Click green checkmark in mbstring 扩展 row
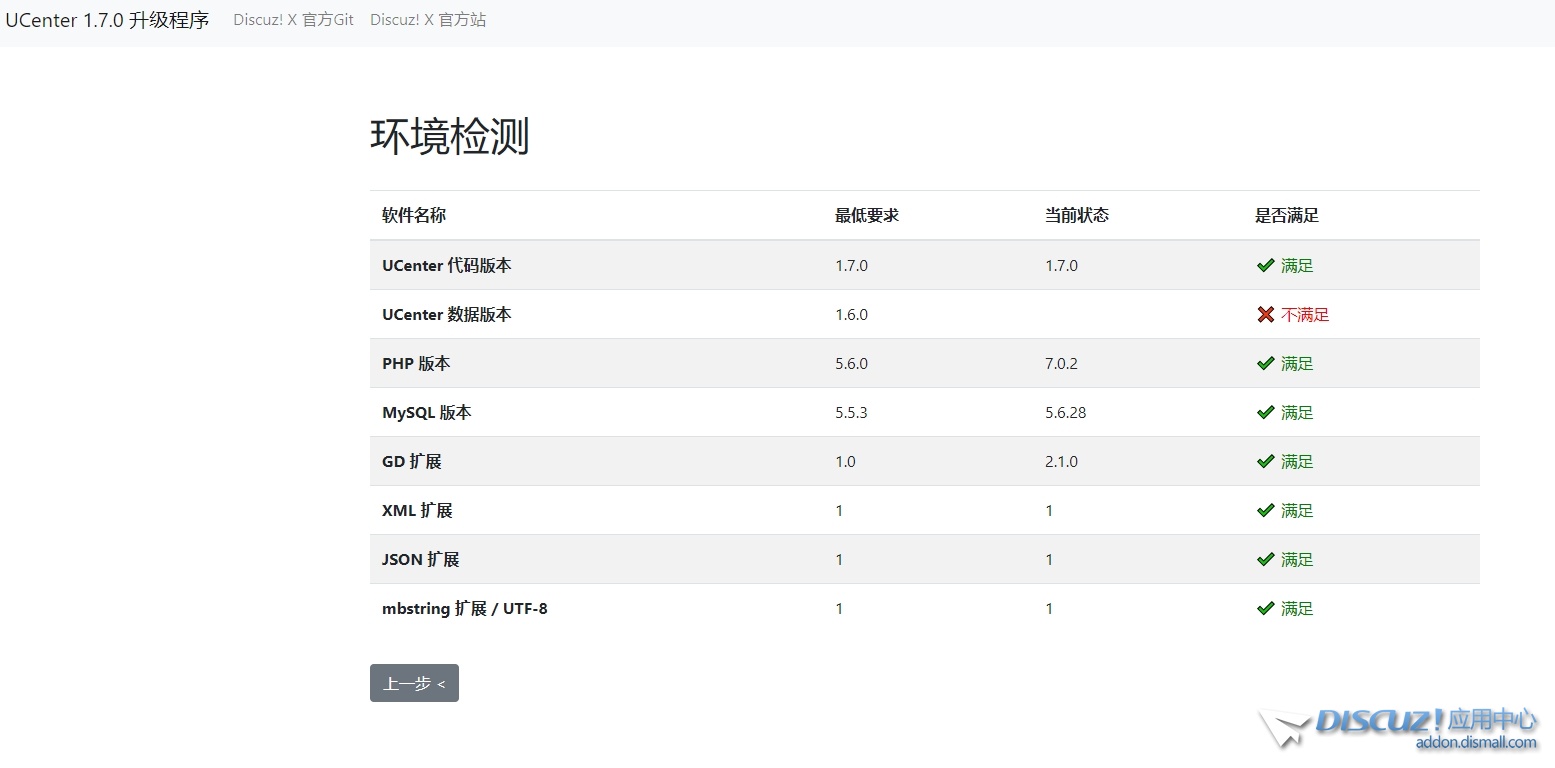1555x768 pixels. 1265,608
